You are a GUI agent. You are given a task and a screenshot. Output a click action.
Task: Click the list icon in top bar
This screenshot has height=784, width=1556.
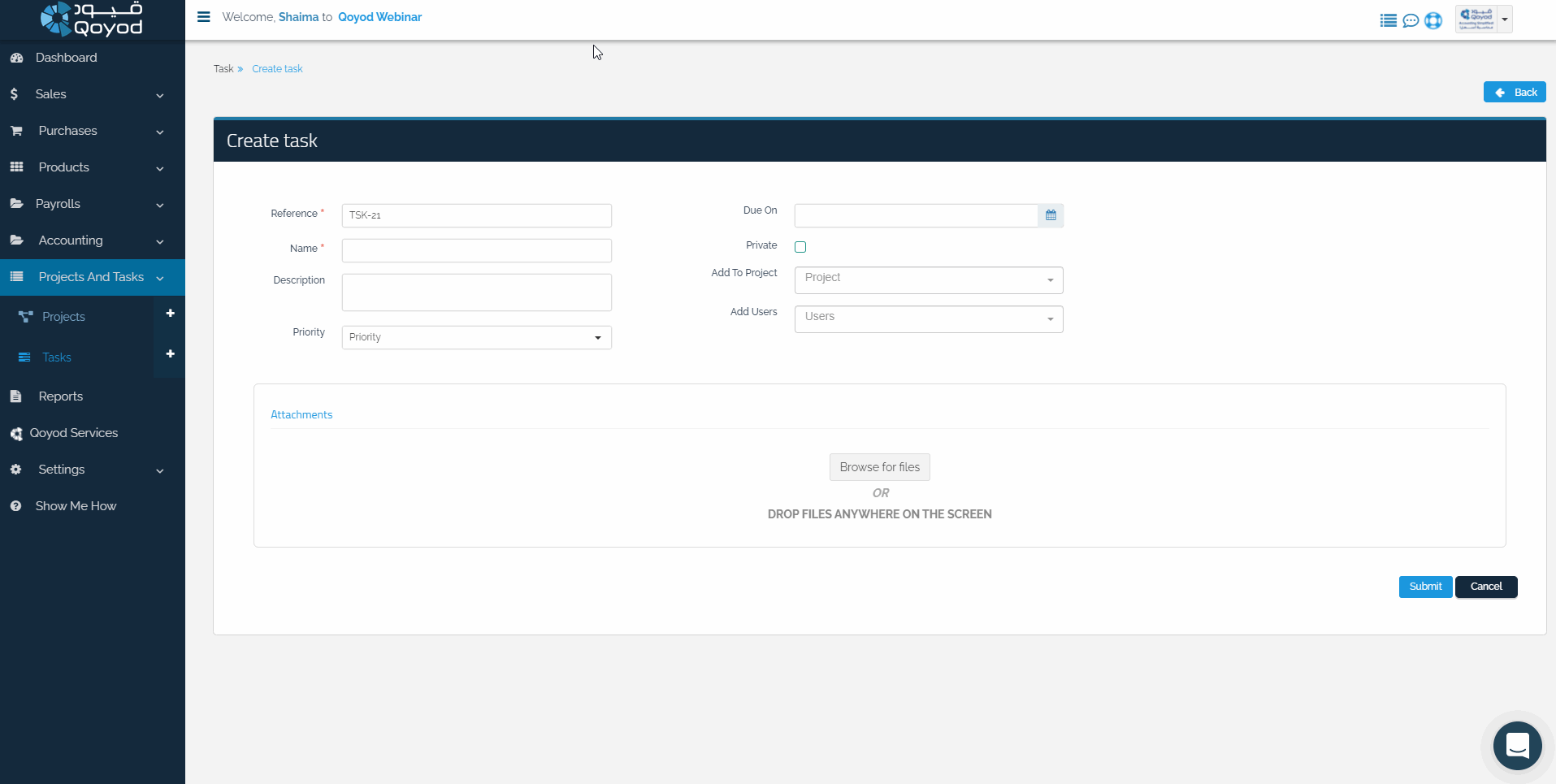point(1388,20)
